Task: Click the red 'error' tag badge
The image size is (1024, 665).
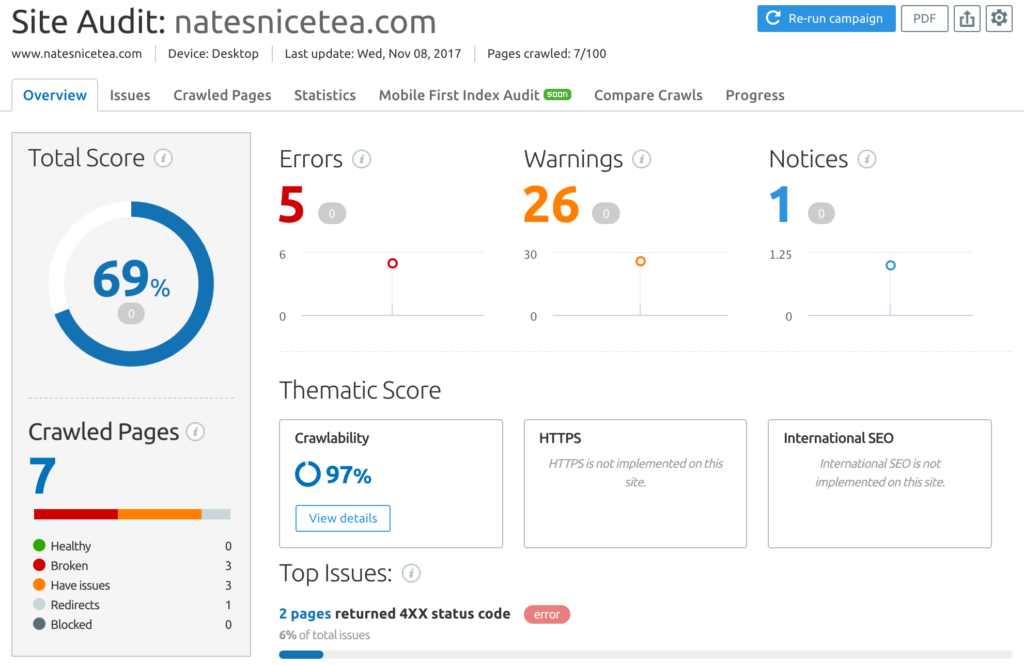Action: [547, 614]
